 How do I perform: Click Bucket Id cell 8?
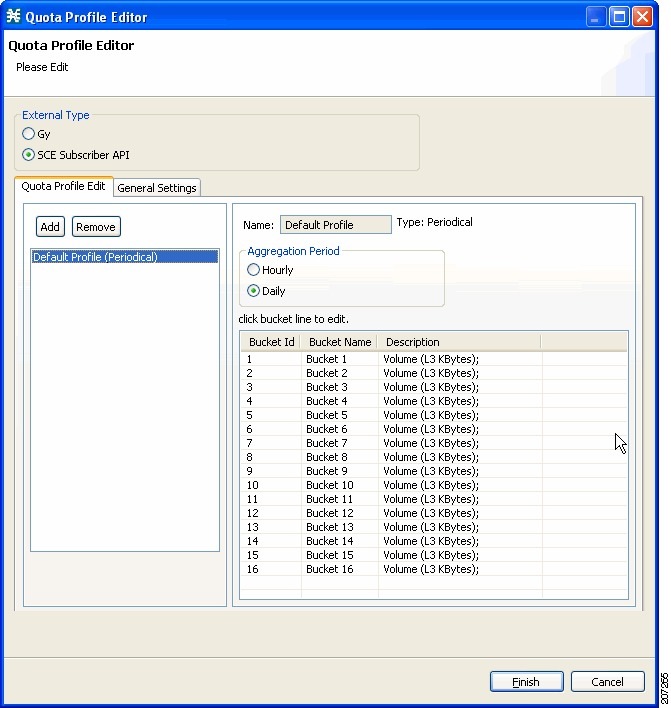(271, 457)
